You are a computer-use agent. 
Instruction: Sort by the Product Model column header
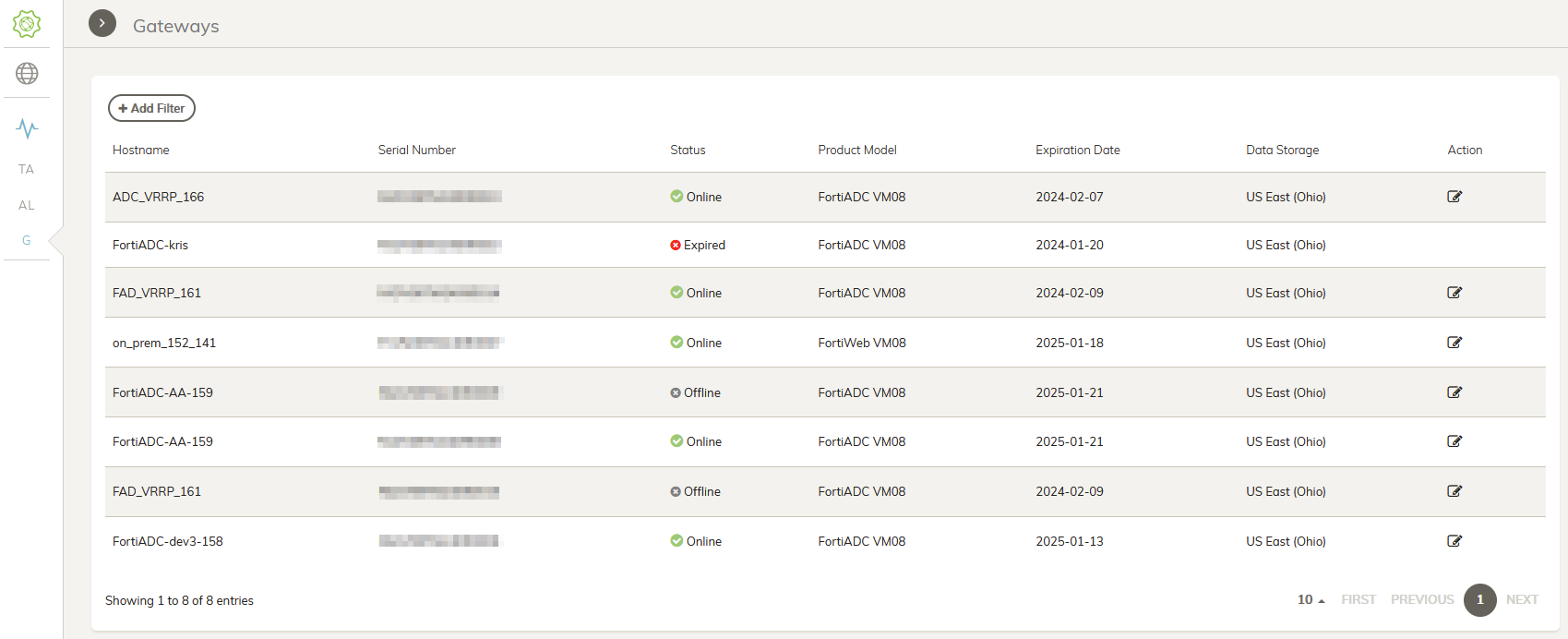(x=857, y=150)
